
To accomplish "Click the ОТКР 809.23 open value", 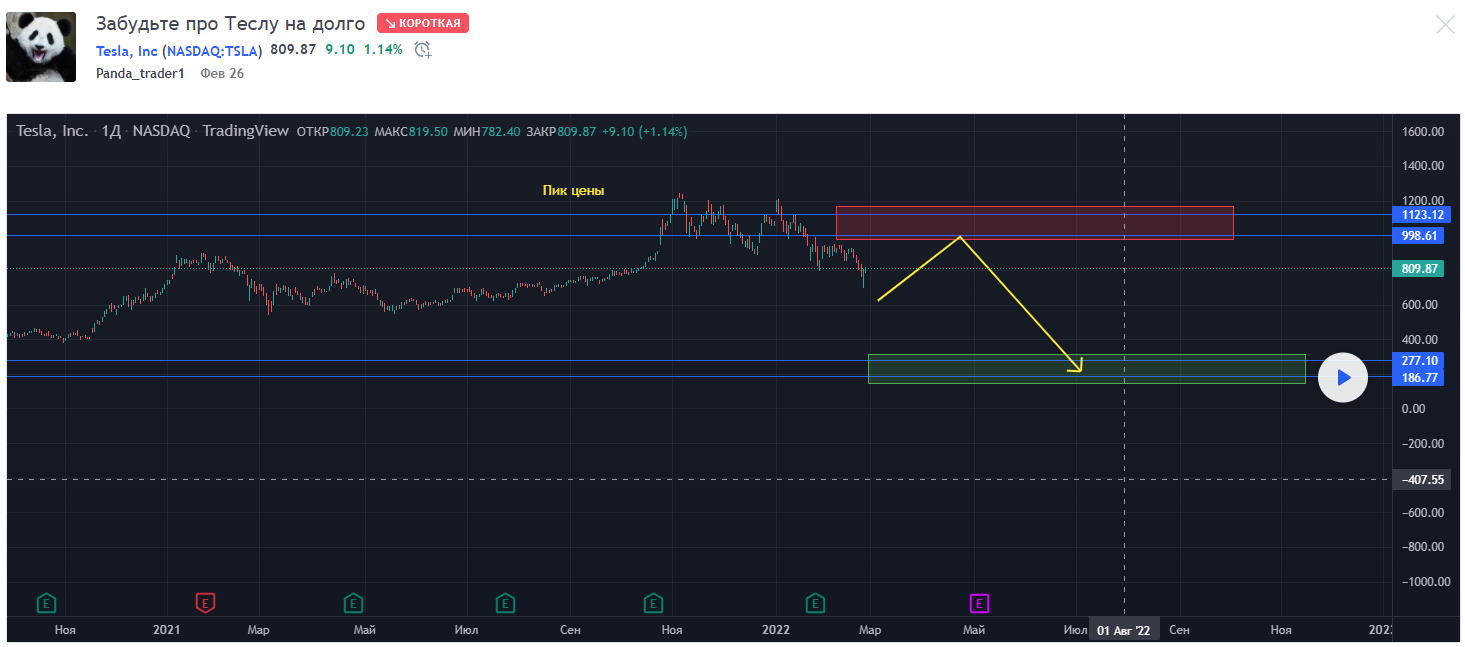I will (333, 131).
